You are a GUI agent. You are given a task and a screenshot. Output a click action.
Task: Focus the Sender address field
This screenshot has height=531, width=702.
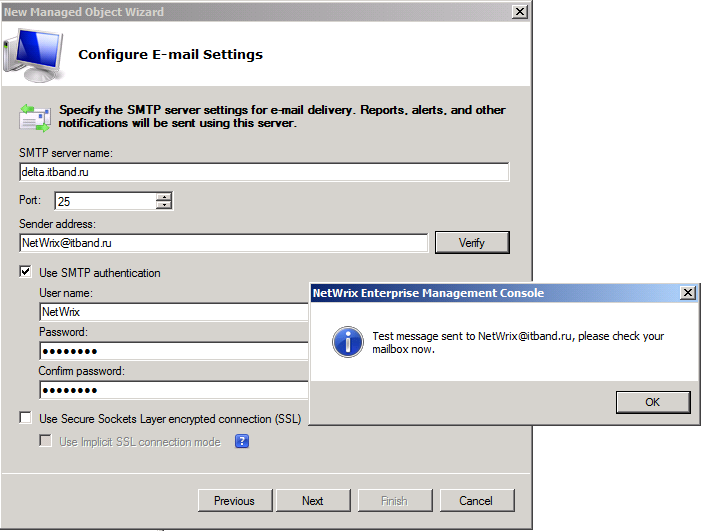(223, 243)
